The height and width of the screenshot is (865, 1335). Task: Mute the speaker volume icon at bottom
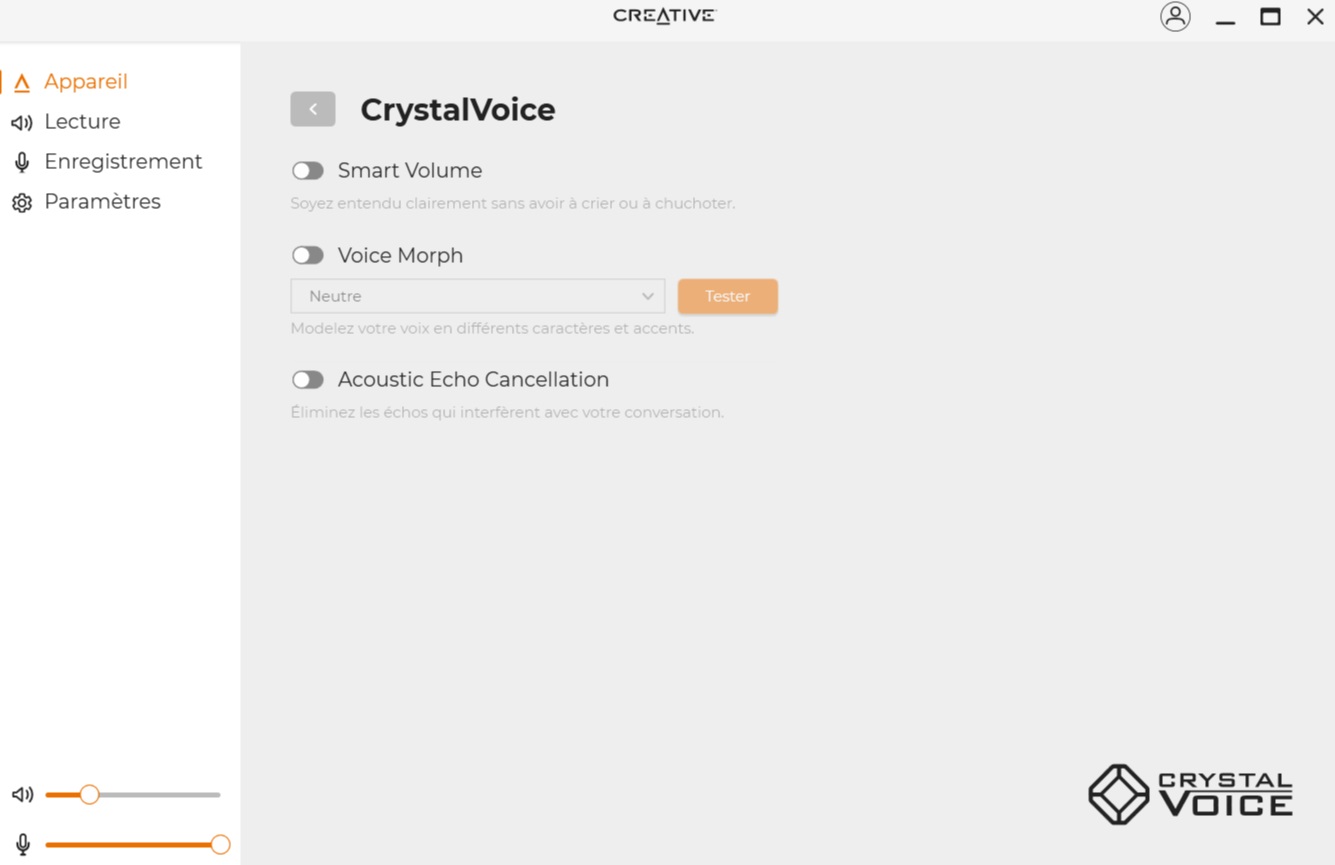pyautogui.click(x=22, y=795)
